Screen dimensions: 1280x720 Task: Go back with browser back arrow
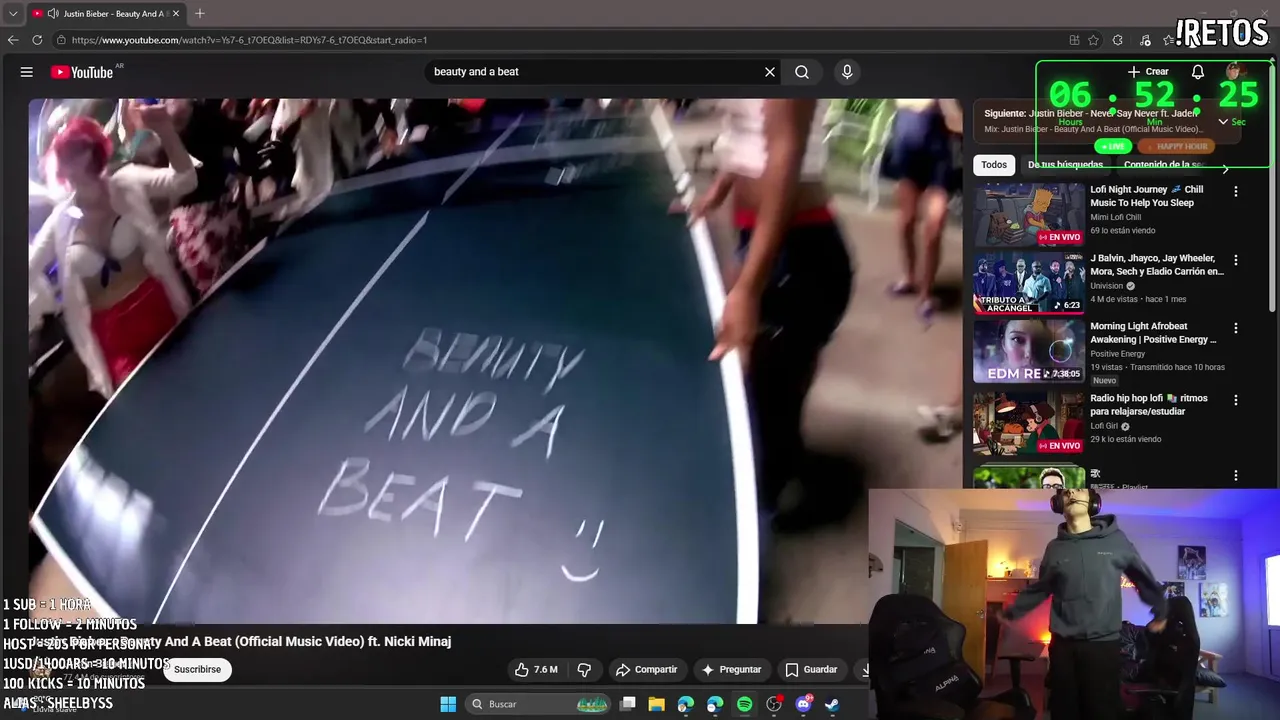pos(13,40)
